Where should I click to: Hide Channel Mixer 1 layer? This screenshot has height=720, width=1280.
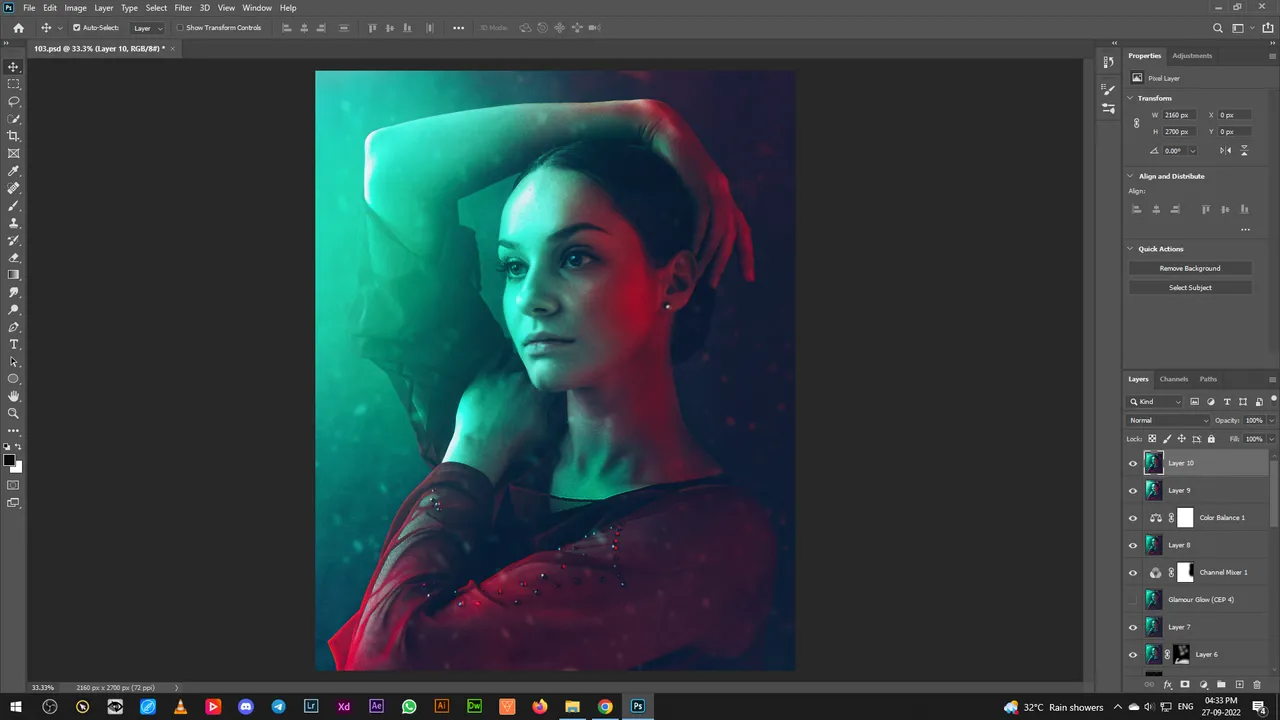tap(1133, 572)
